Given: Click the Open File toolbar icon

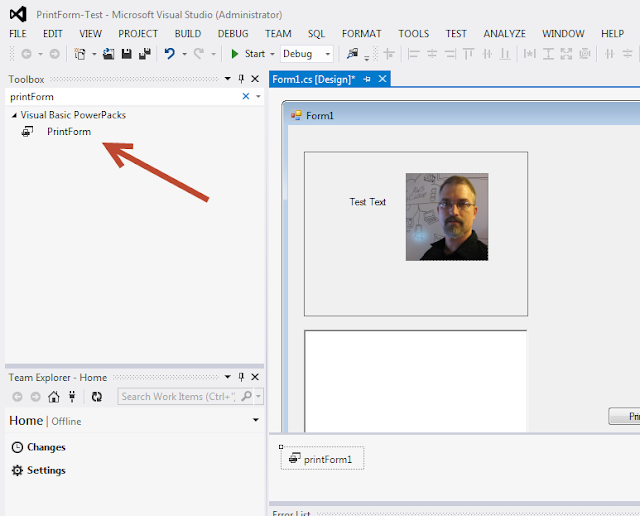Looking at the screenshot, I should point(109,54).
